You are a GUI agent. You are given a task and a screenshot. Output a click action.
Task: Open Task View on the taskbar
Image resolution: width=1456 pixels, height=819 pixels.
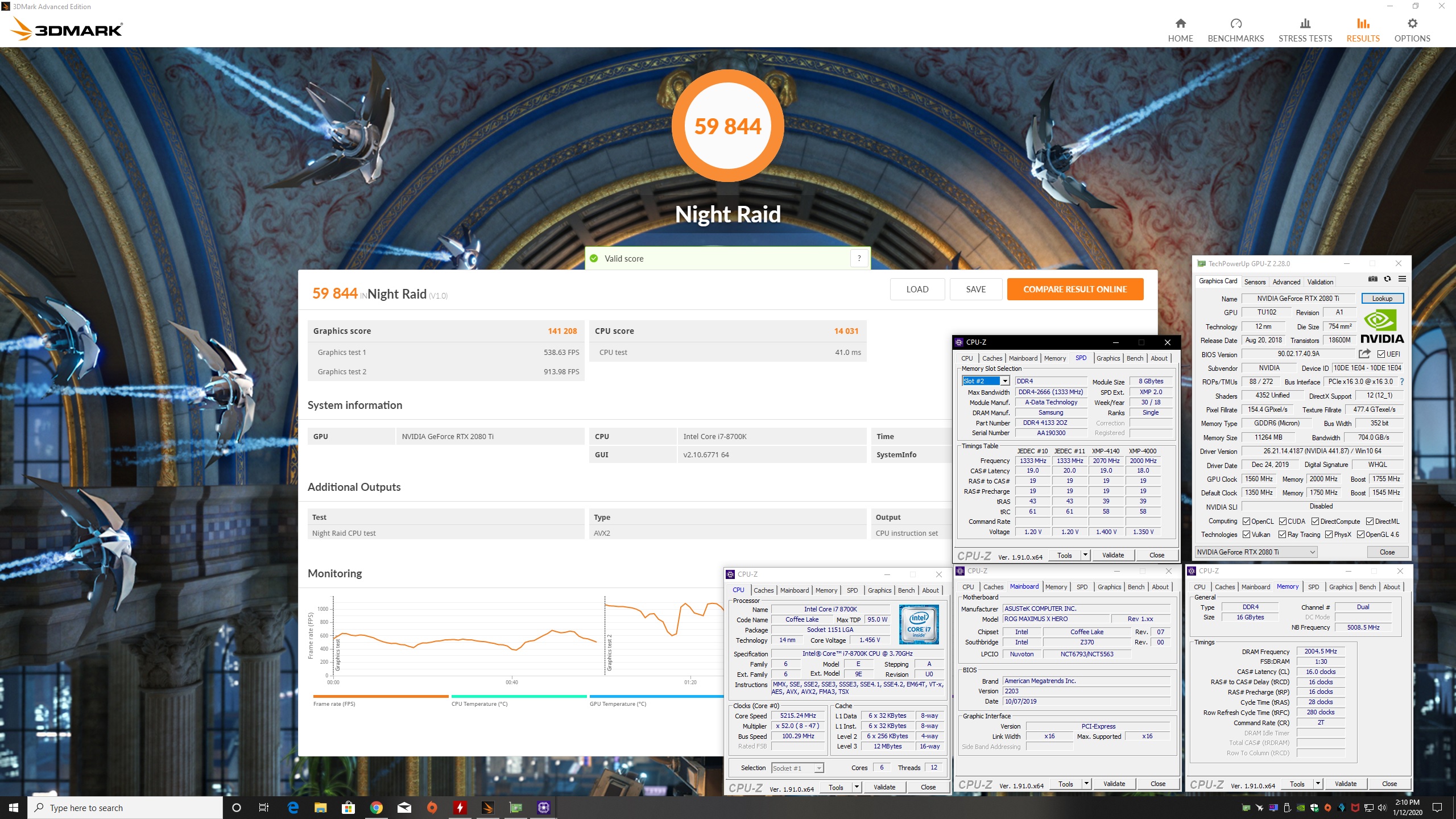263,808
